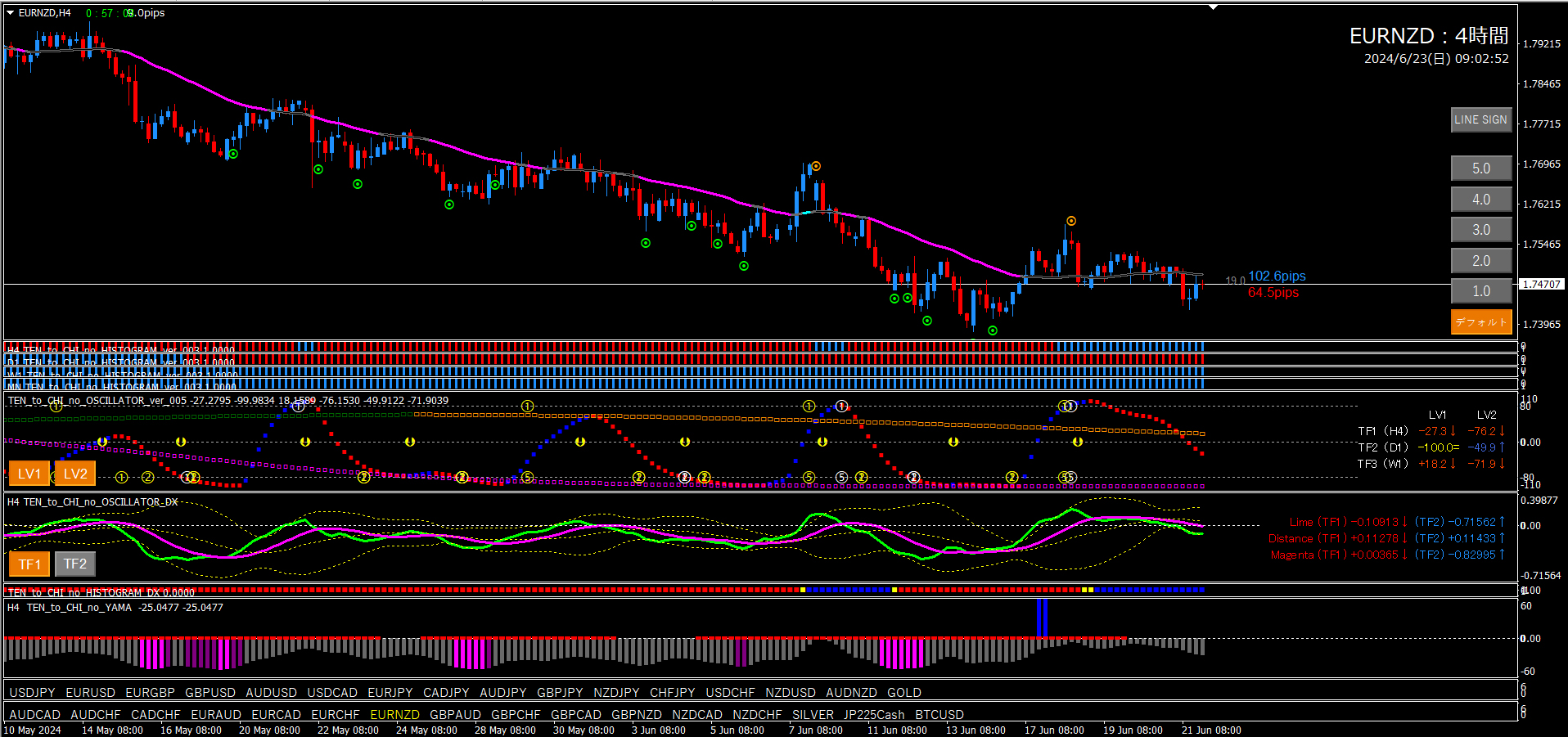Switch chart to GBPCAD
This screenshot has height=737, width=1568.
click(576, 715)
